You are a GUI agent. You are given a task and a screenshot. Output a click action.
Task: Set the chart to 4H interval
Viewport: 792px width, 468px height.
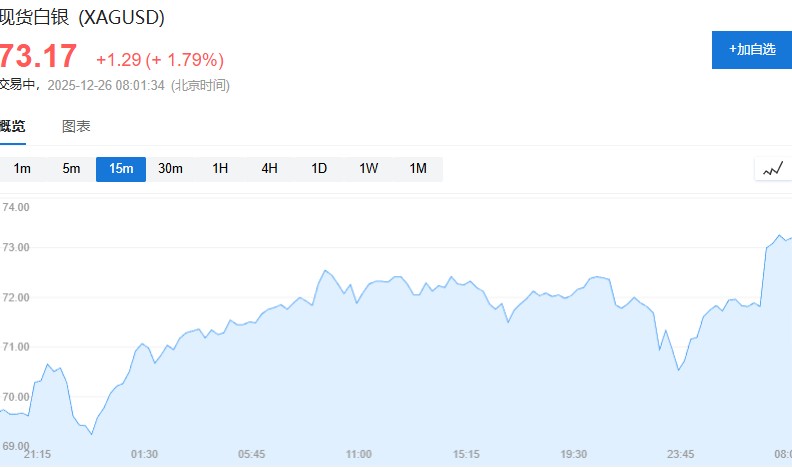pyautogui.click(x=269, y=169)
